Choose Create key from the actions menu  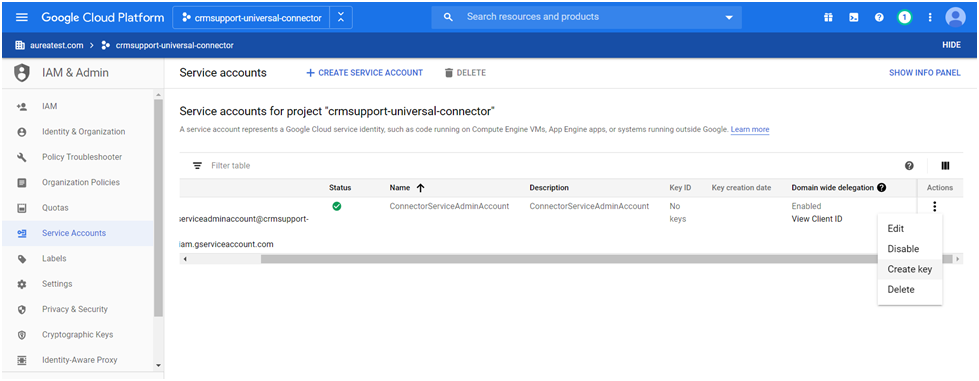pyautogui.click(x=910, y=269)
